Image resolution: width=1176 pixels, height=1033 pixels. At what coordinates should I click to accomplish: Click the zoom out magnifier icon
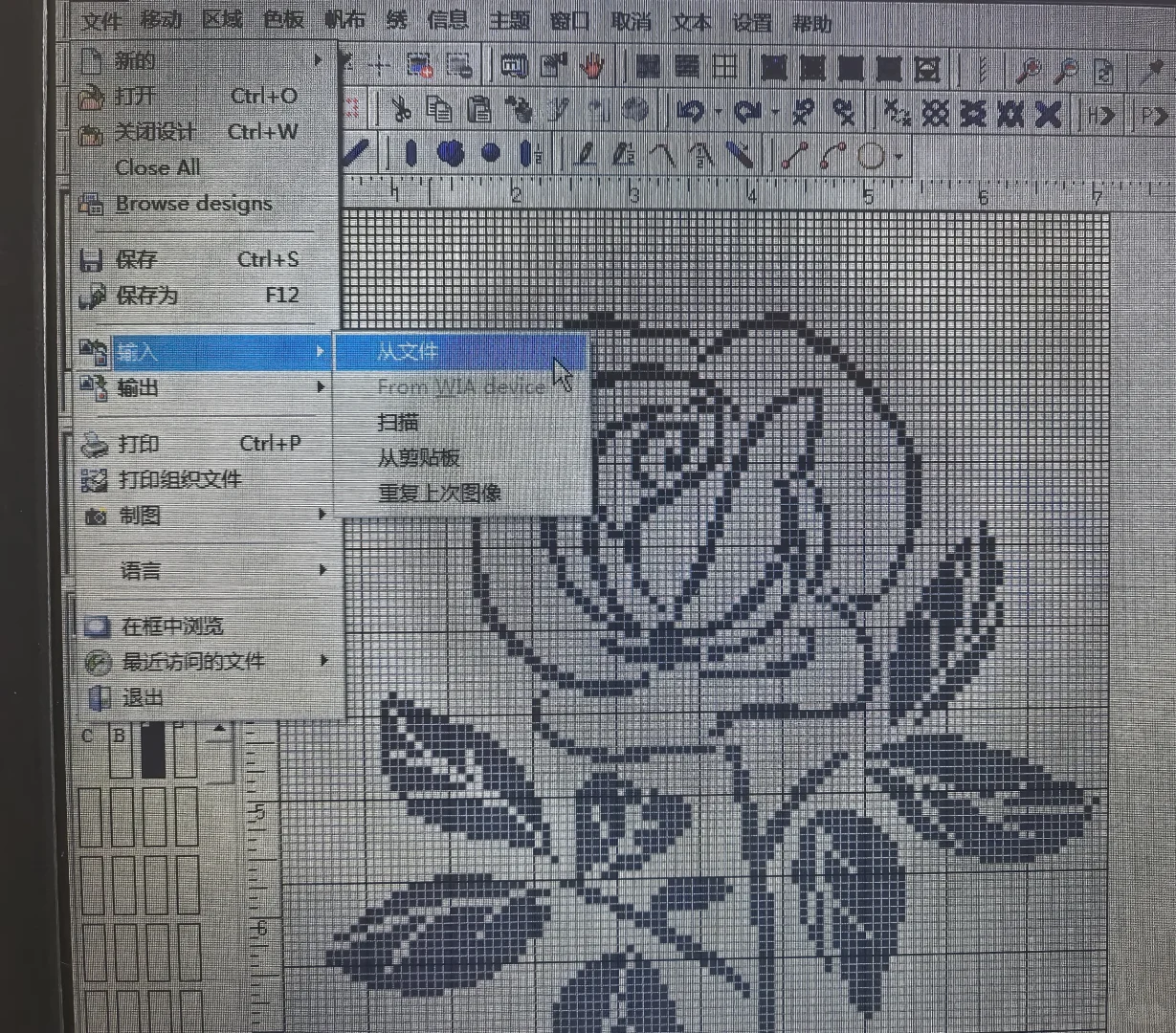[1066, 70]
